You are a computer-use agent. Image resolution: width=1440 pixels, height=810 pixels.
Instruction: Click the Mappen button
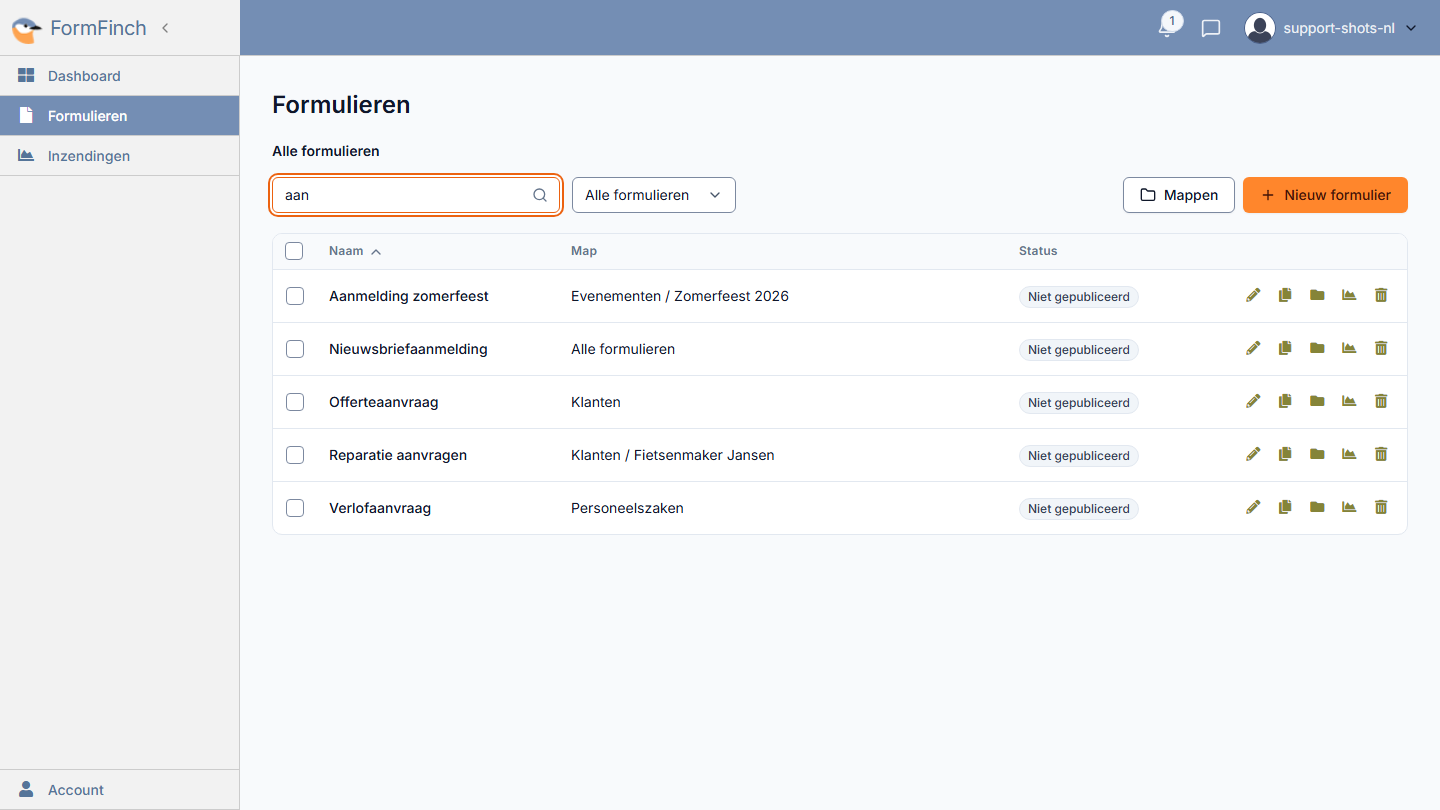[1179, 195]
